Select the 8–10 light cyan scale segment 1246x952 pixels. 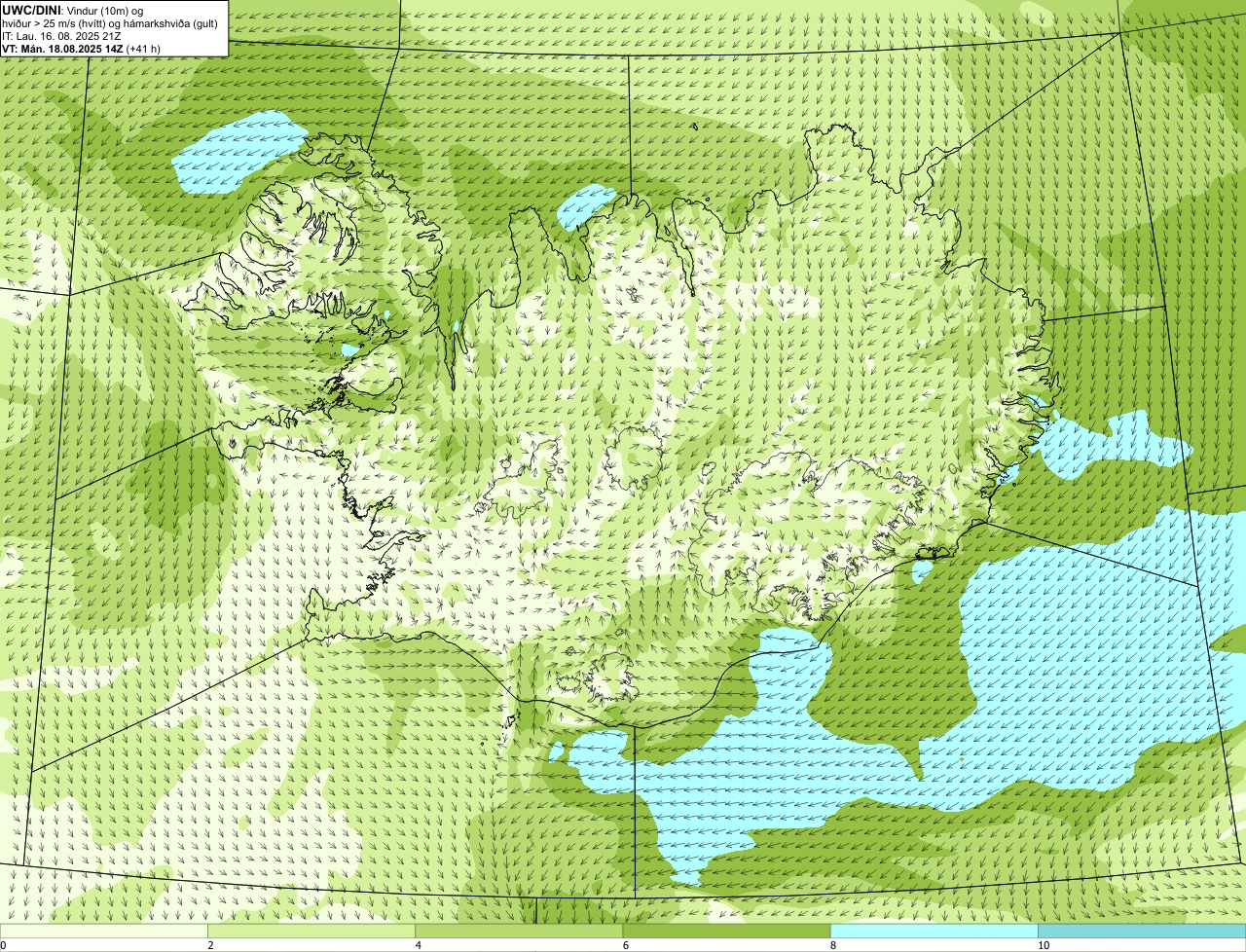(934, 931)
